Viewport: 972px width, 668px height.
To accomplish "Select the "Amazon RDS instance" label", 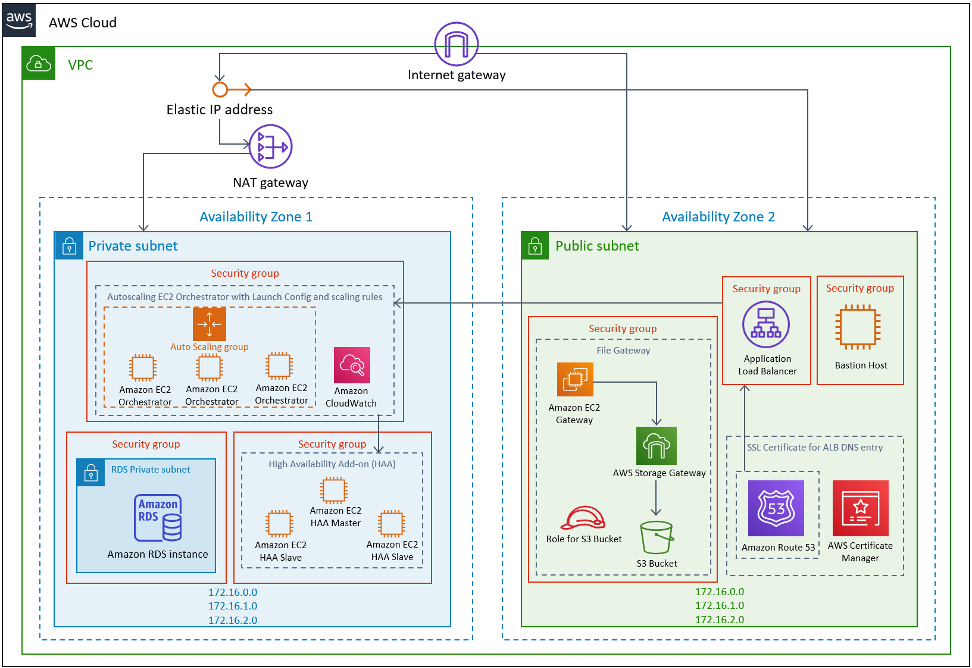I will [x=158, y=555].
